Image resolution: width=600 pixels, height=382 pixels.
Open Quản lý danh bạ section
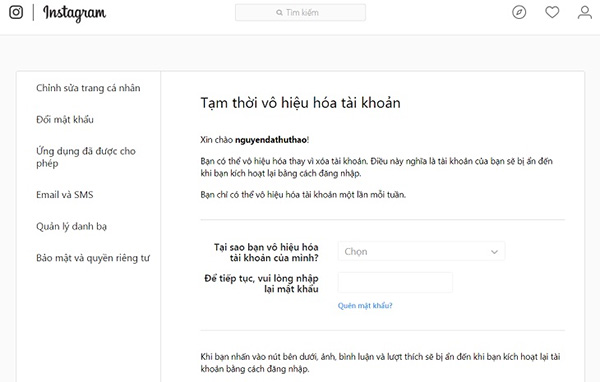coord(72,226)
